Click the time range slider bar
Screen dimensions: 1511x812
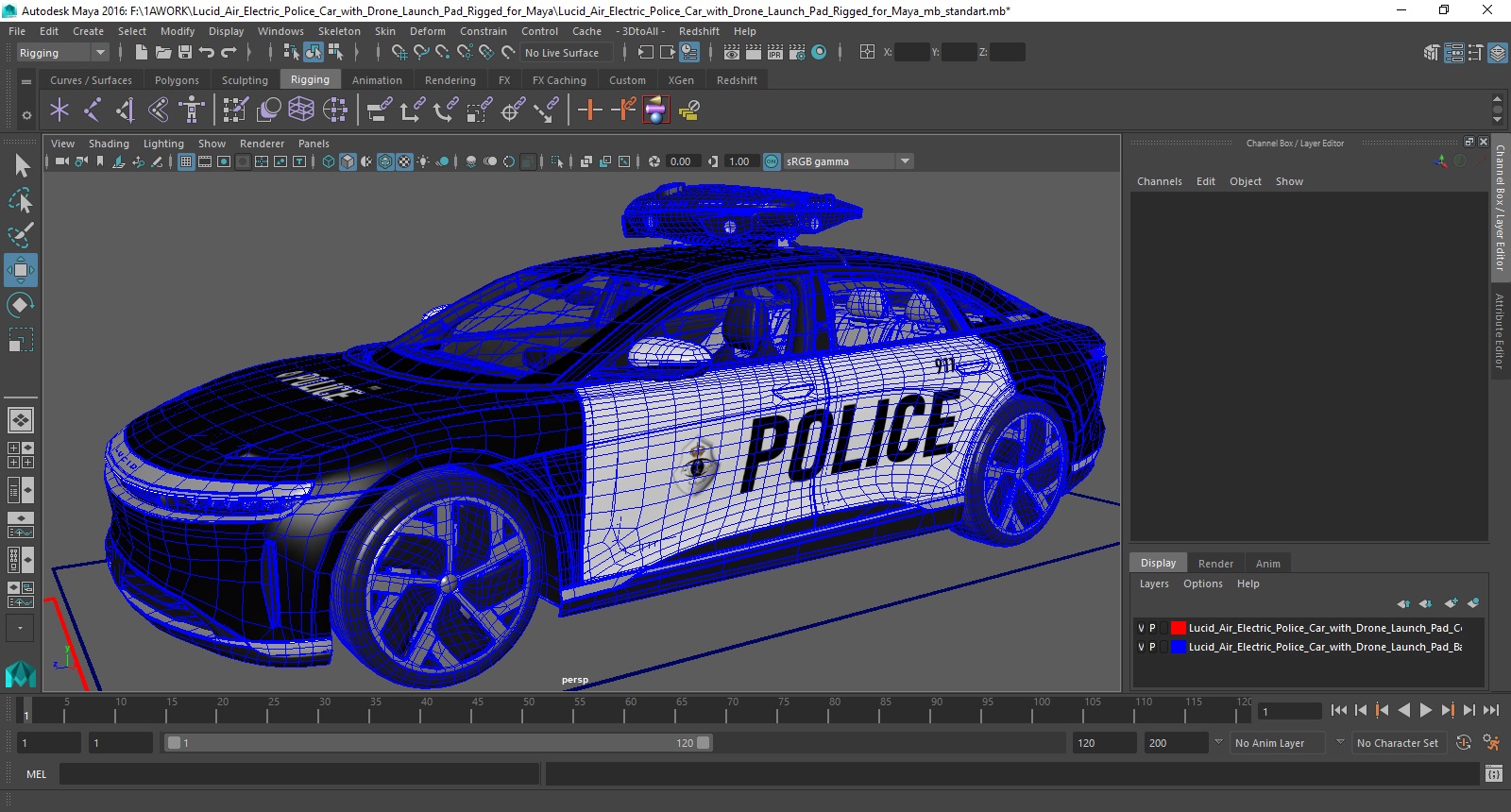coord(439,743)
